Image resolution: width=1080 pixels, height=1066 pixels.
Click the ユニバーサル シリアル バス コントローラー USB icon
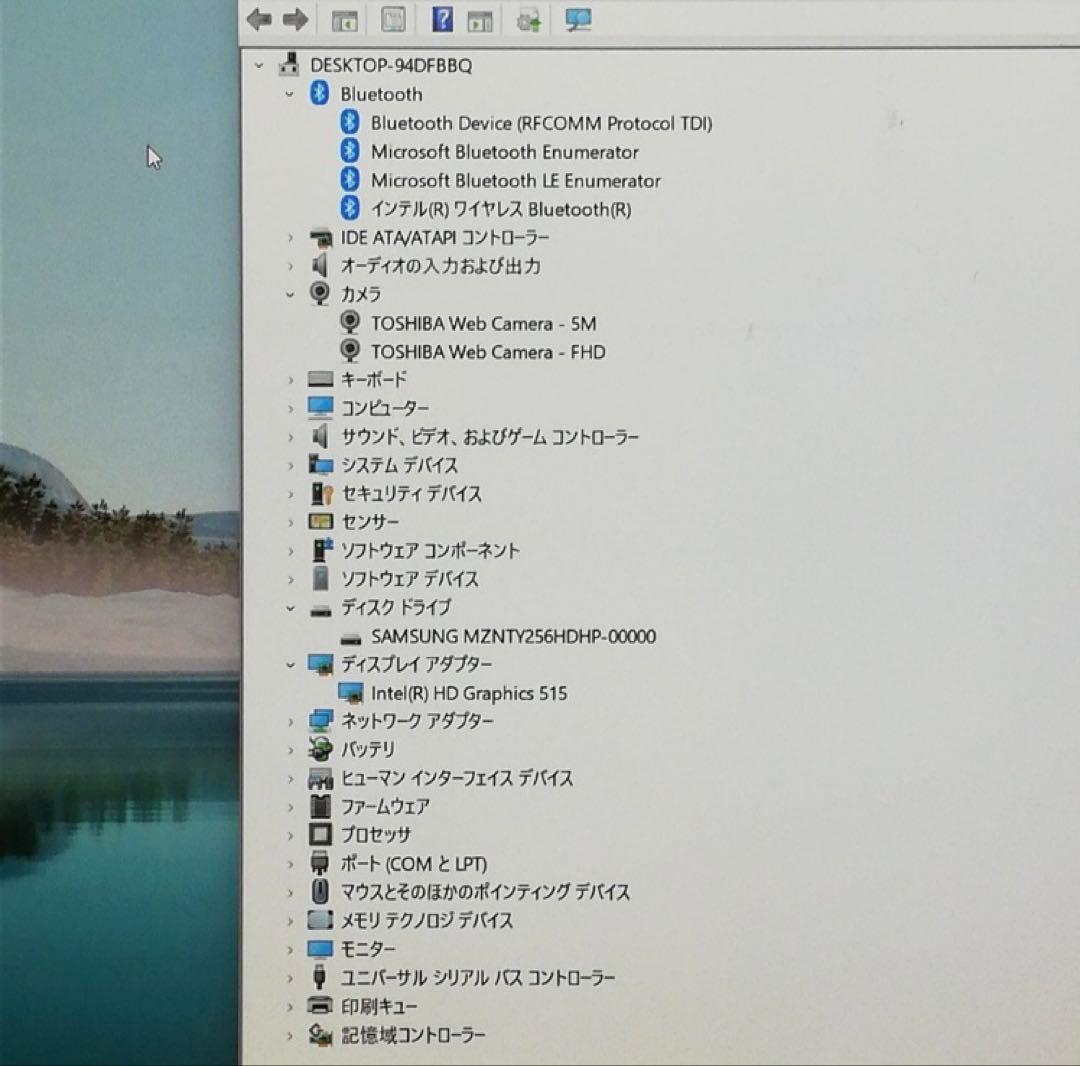click(x=319, y=977)
